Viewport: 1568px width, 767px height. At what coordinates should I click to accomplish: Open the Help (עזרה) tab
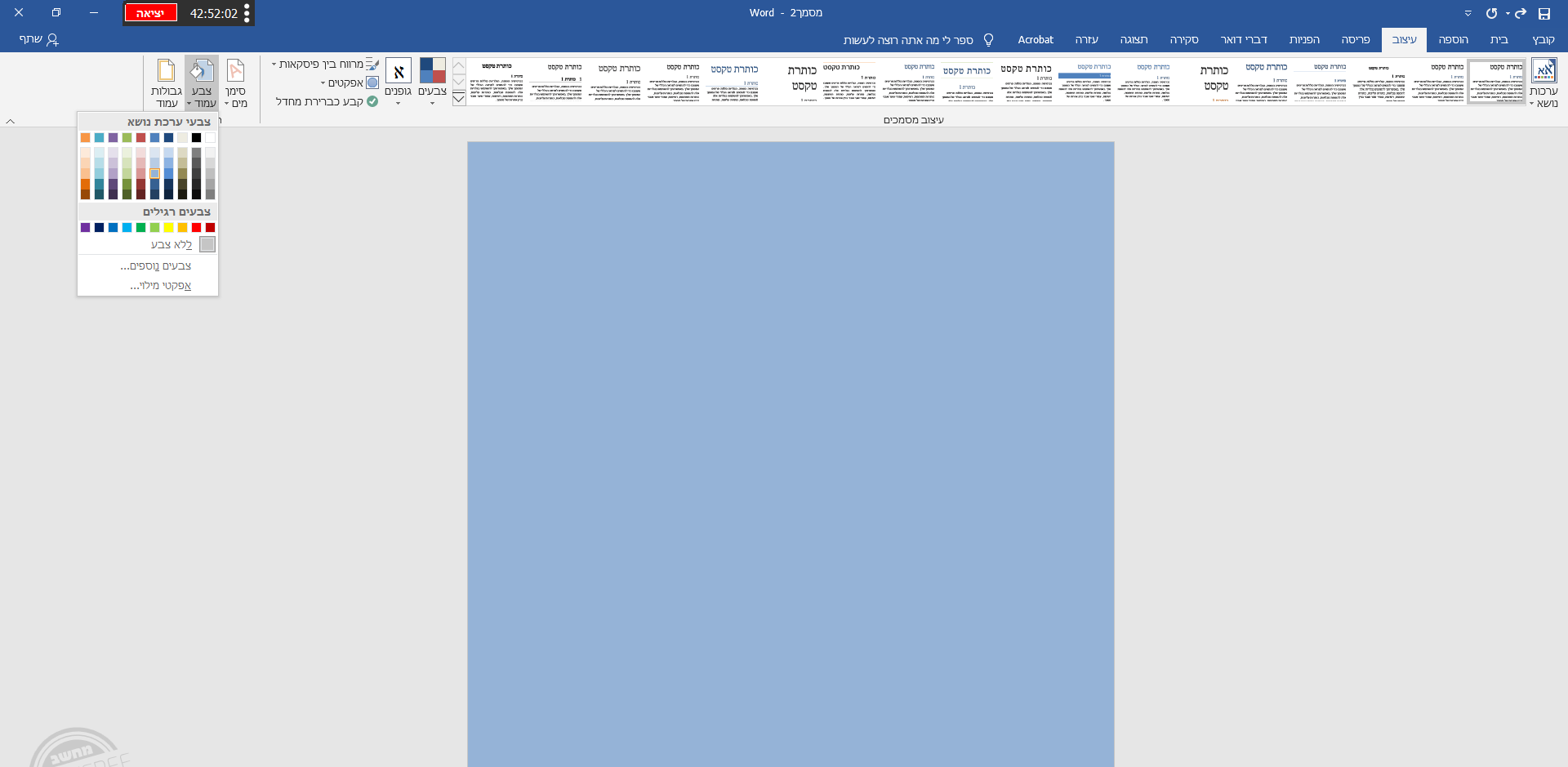[1086, 39]
